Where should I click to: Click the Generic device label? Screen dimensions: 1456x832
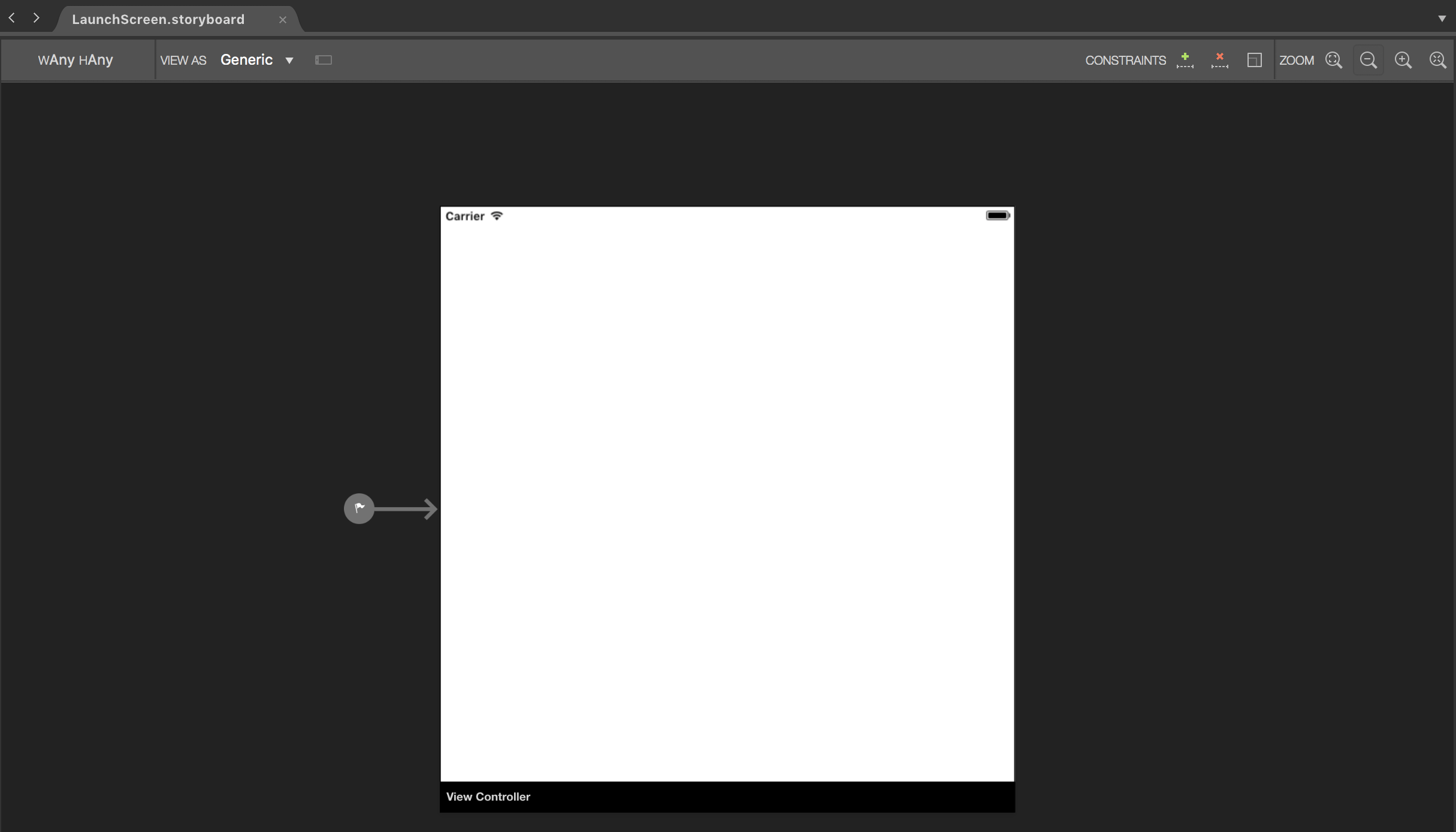click(x=246, y=60)
